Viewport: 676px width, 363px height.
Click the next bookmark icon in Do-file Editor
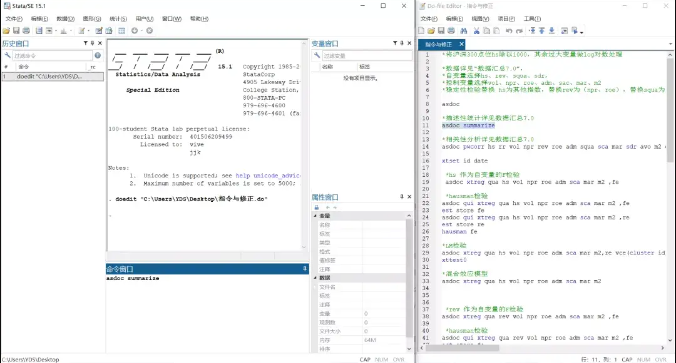[551, 31]
